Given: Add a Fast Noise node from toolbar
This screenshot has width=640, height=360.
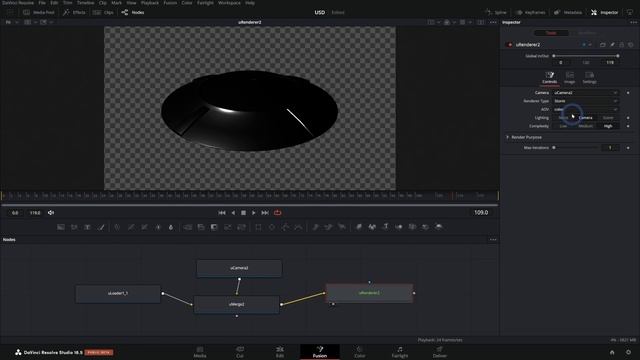Looking at the screenshot, I should pos(74,227).
